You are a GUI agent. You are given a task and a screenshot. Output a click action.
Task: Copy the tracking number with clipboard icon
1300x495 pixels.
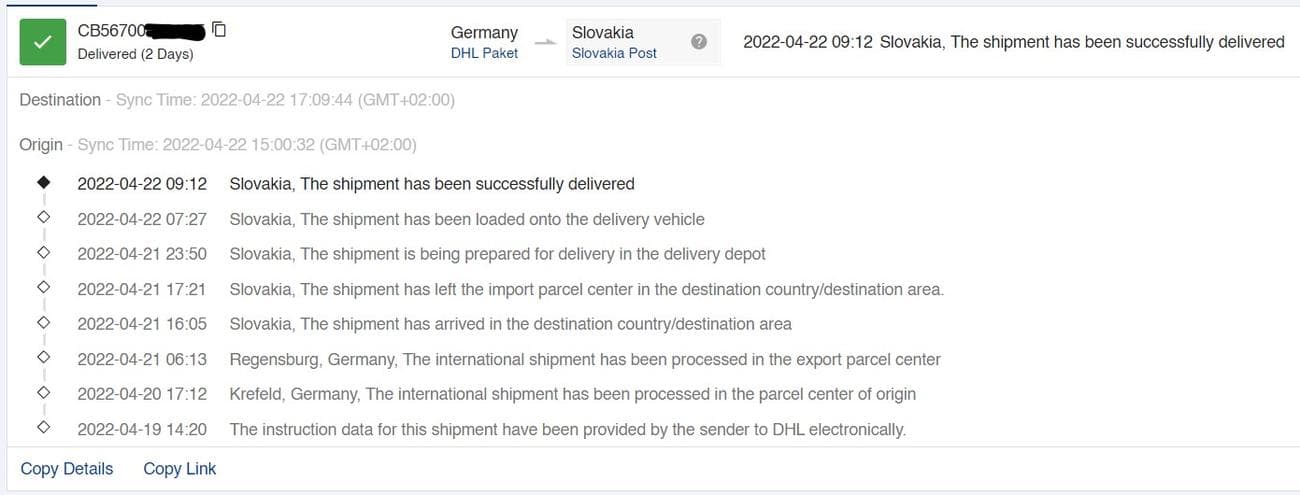pos(219,30)
